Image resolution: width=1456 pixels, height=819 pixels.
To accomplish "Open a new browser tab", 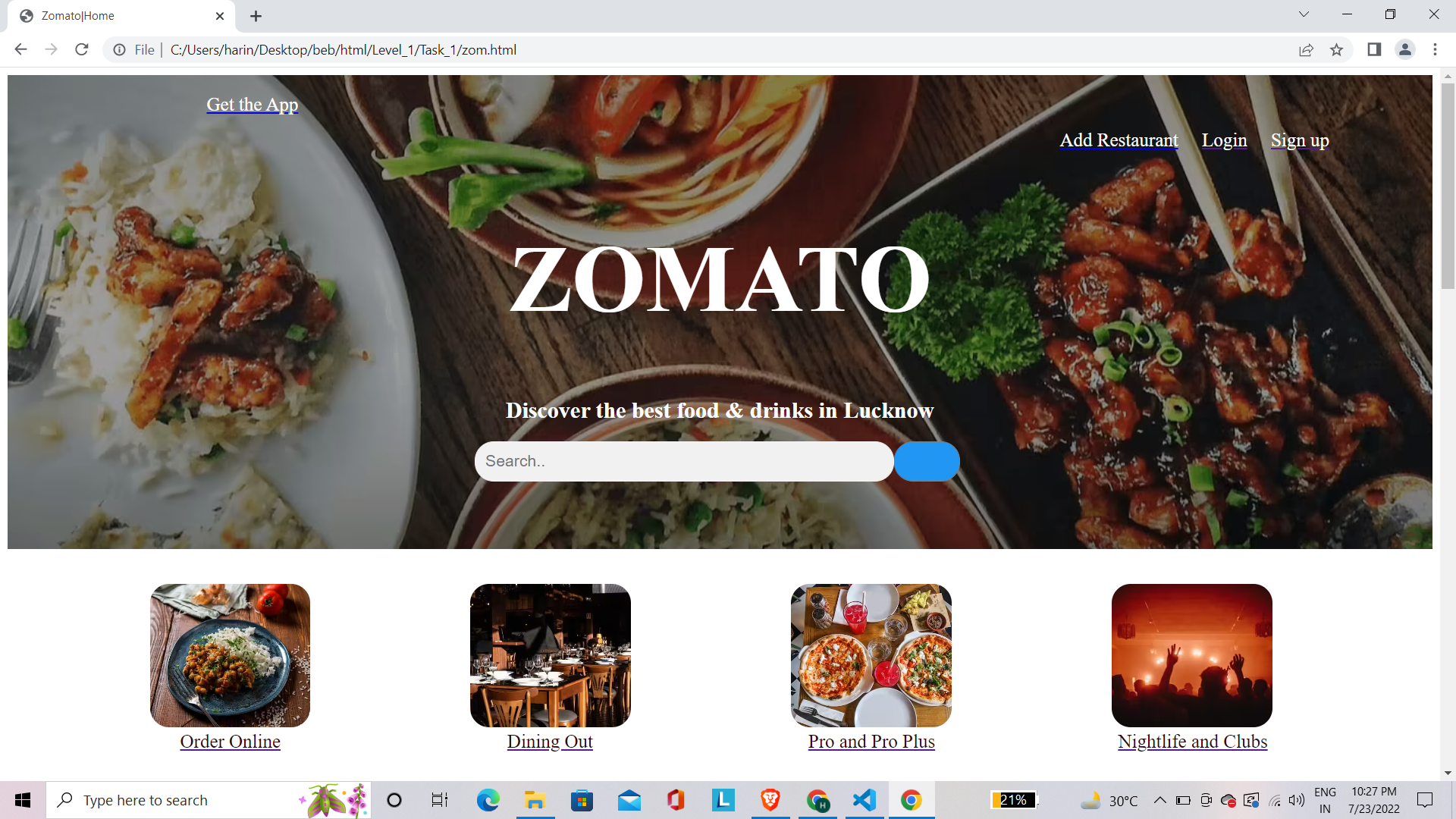I will point(256,16).
